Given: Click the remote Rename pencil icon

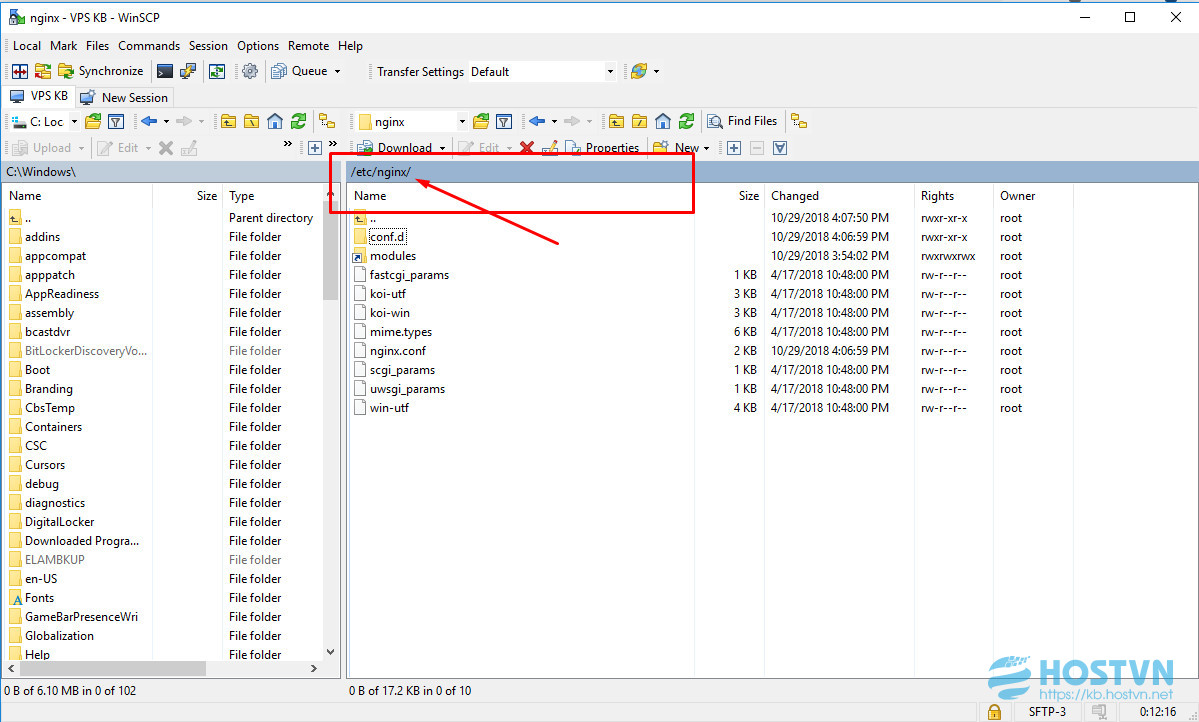Looking at the screenshot, I should [550, 148].
